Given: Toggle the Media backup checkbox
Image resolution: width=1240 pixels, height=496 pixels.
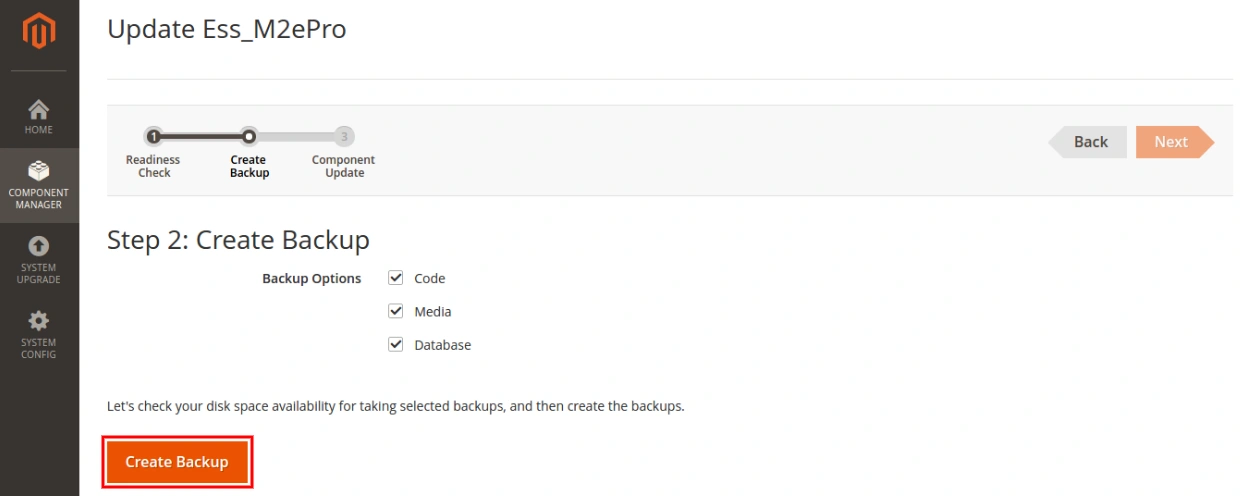Looking at the screenshot, I should (396, 311).
